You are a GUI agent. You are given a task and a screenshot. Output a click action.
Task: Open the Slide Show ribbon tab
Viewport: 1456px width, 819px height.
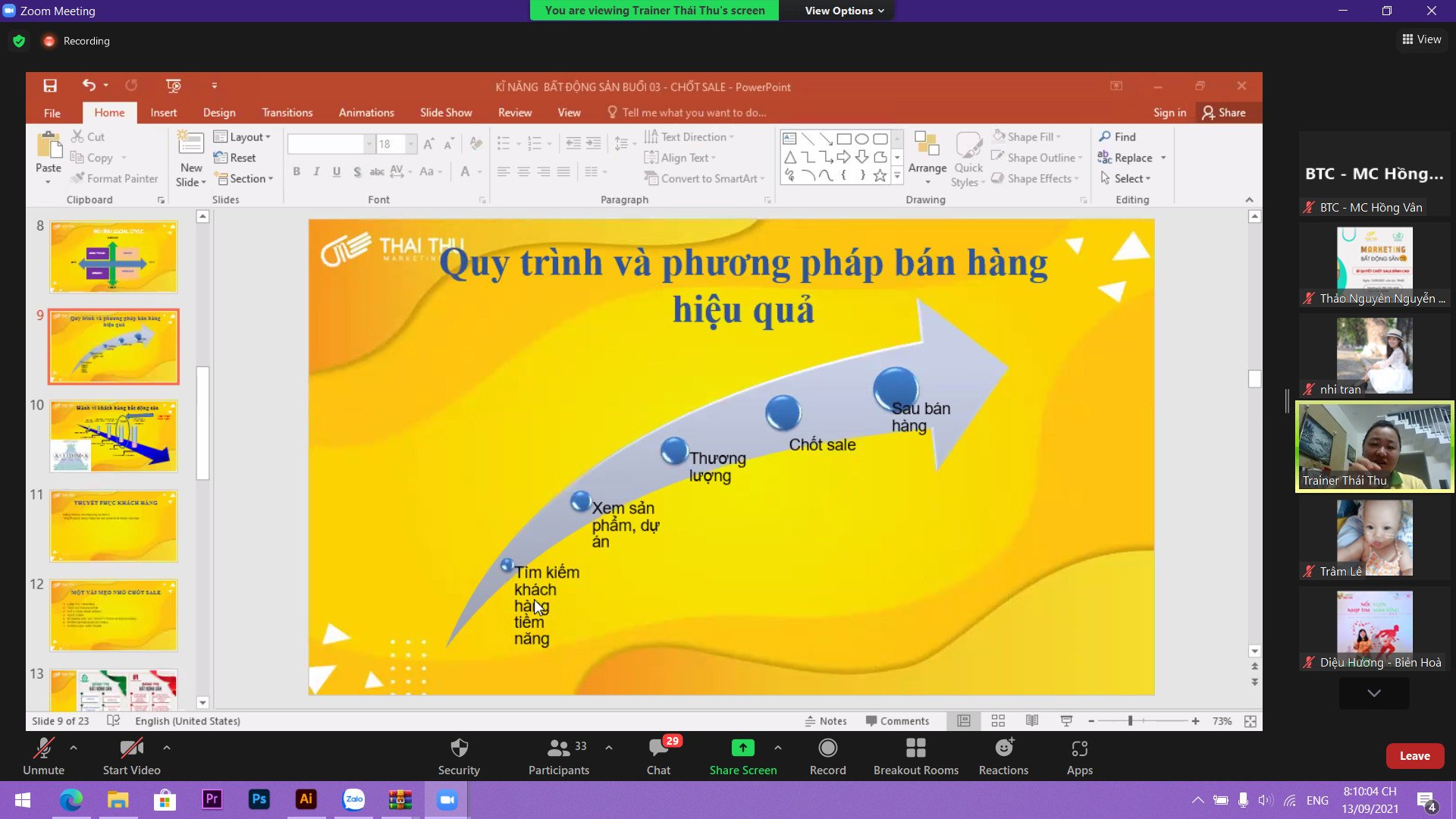point(446,112)
